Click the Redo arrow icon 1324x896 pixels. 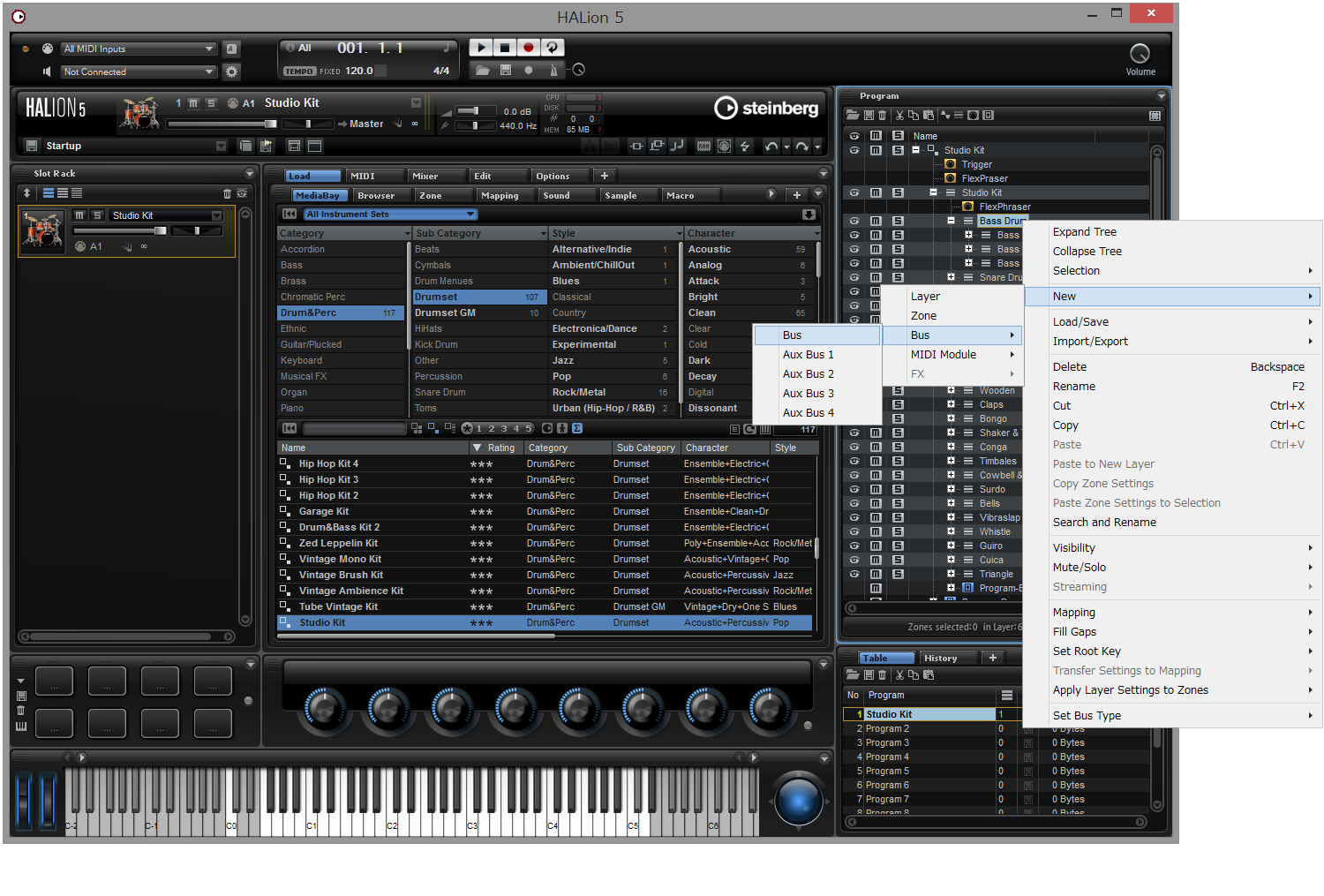coord(801,146)
